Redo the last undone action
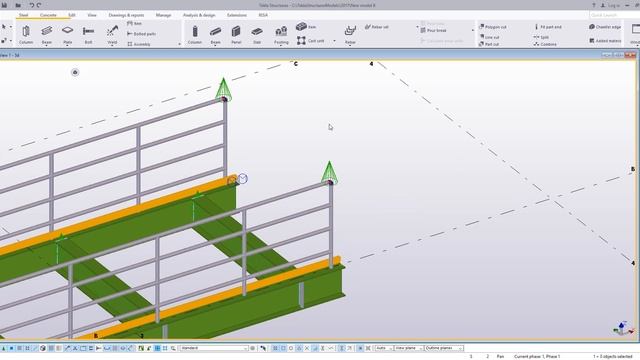Image resolution: width=640 pixels, height=360 pixels. [x=39, y=5]
